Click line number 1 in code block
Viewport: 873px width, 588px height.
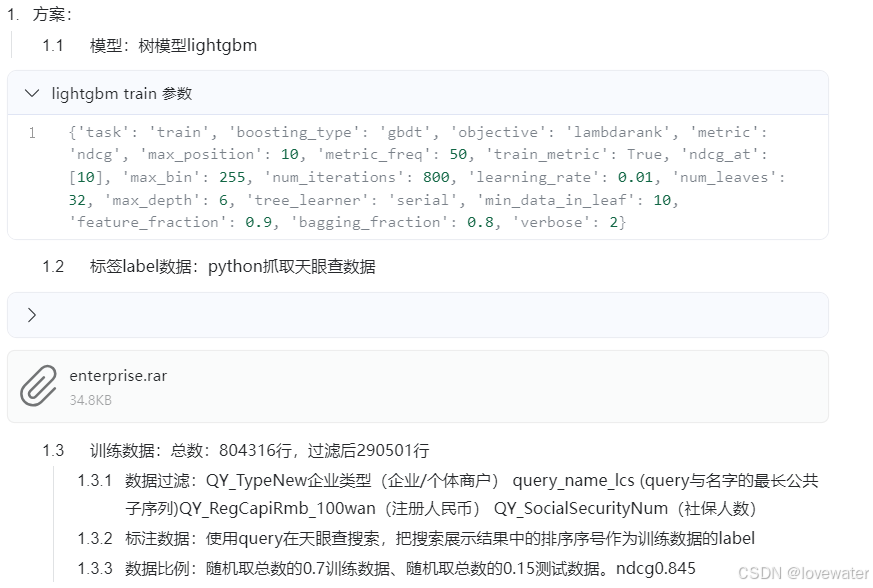pyautogui.click(x=32, y=133)
